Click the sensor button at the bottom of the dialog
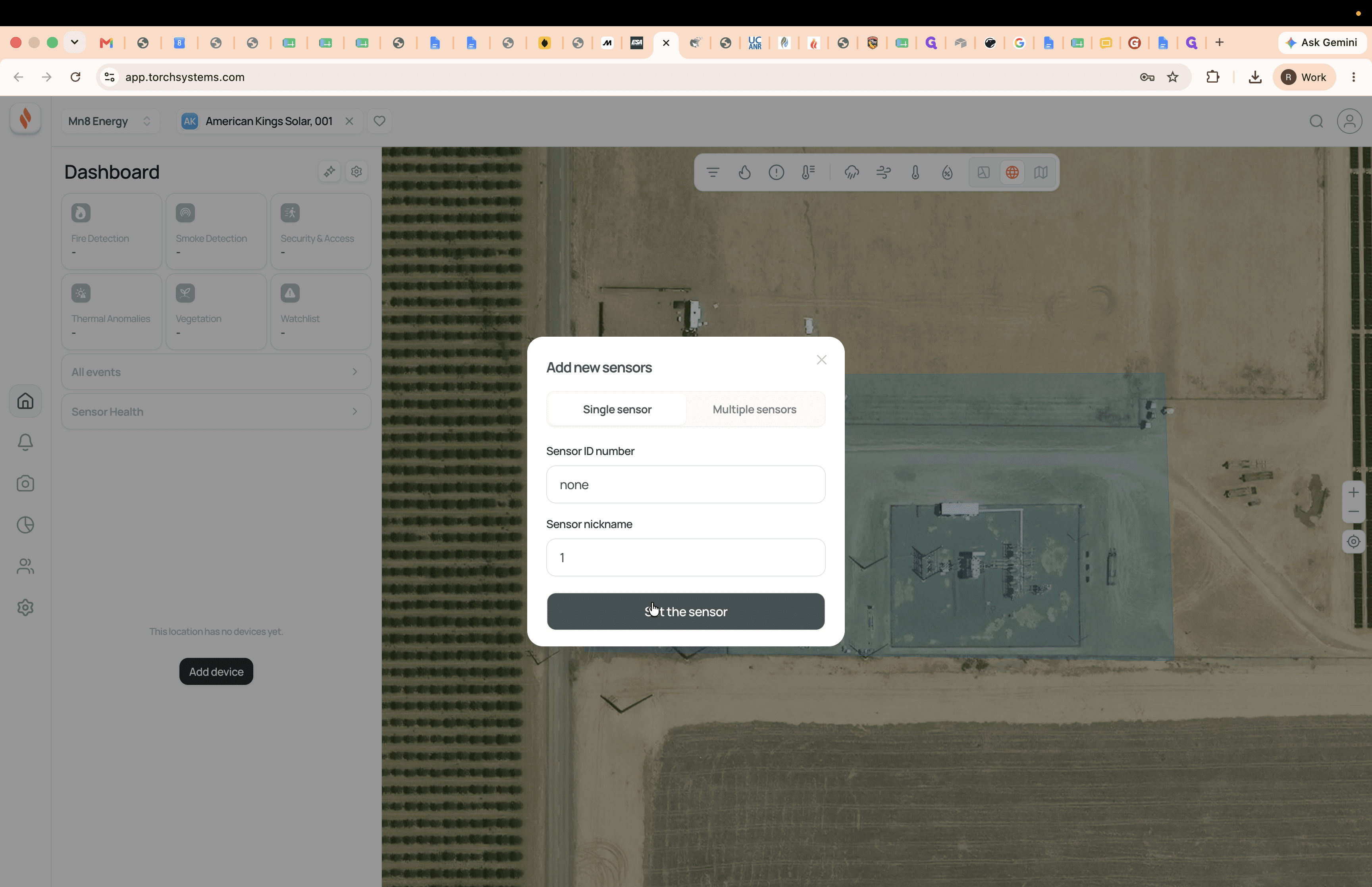Image resolution: width=1372 pixels, height=887 pixels. (685, 612)
